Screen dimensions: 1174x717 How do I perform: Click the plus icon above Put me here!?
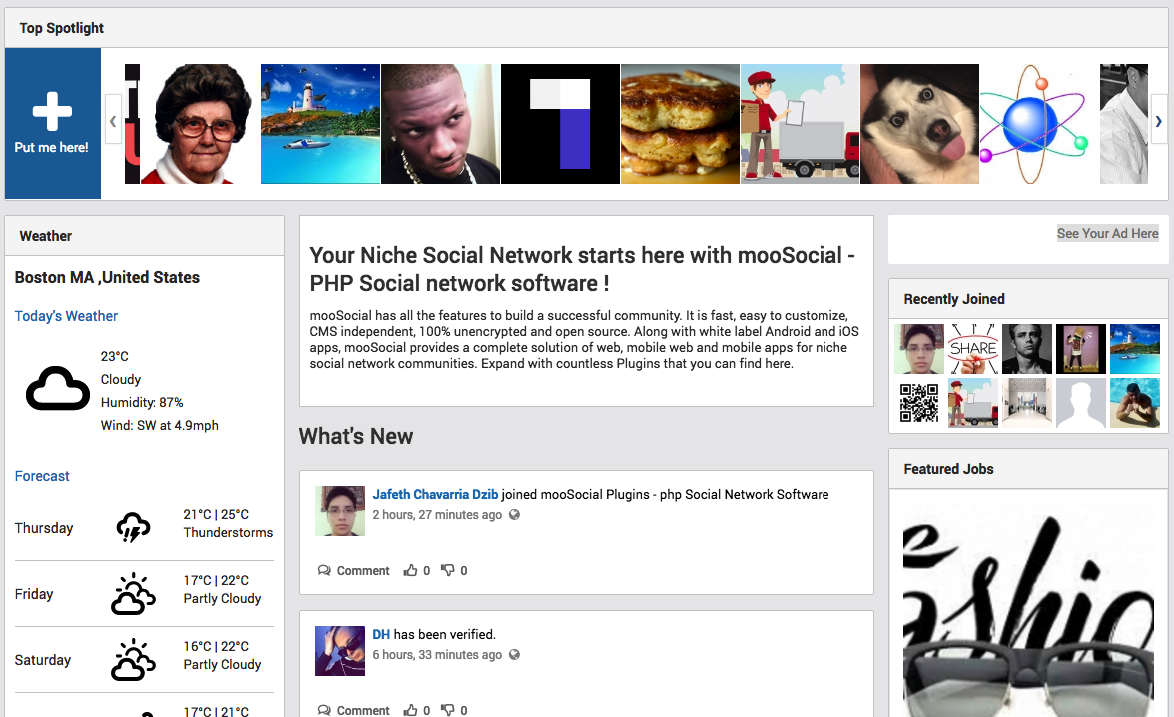pyautogui.click(x=52, y=112)
